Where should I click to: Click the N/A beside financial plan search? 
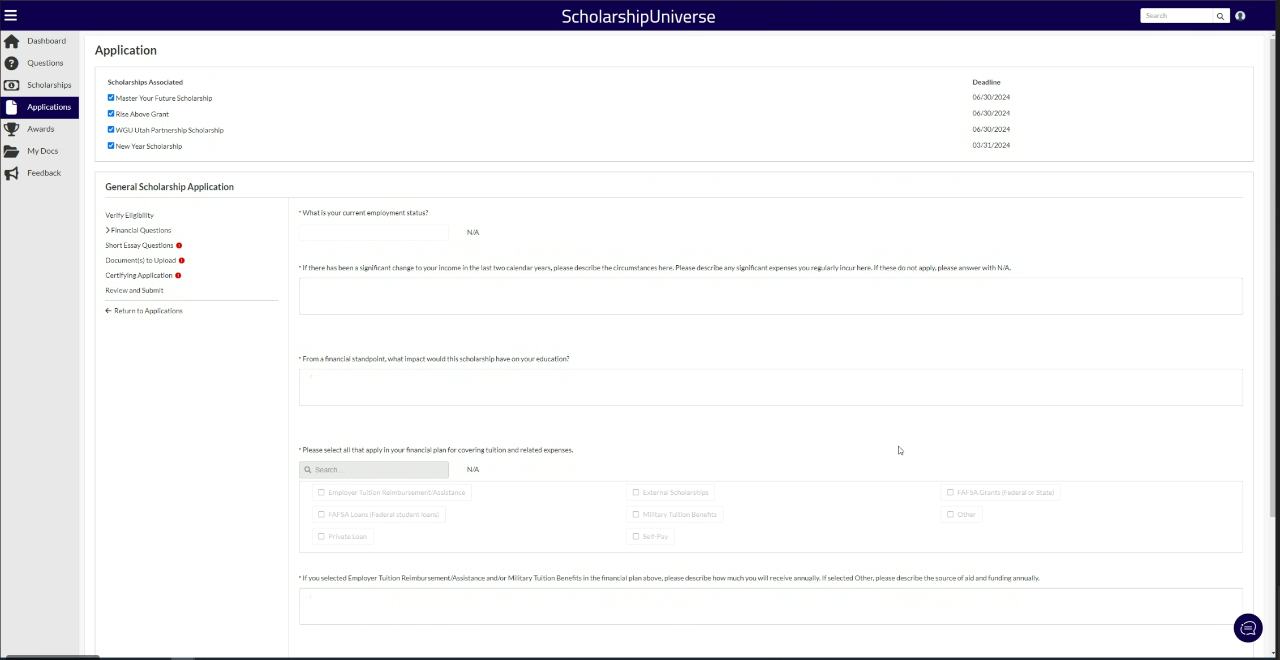coord(473,469)
